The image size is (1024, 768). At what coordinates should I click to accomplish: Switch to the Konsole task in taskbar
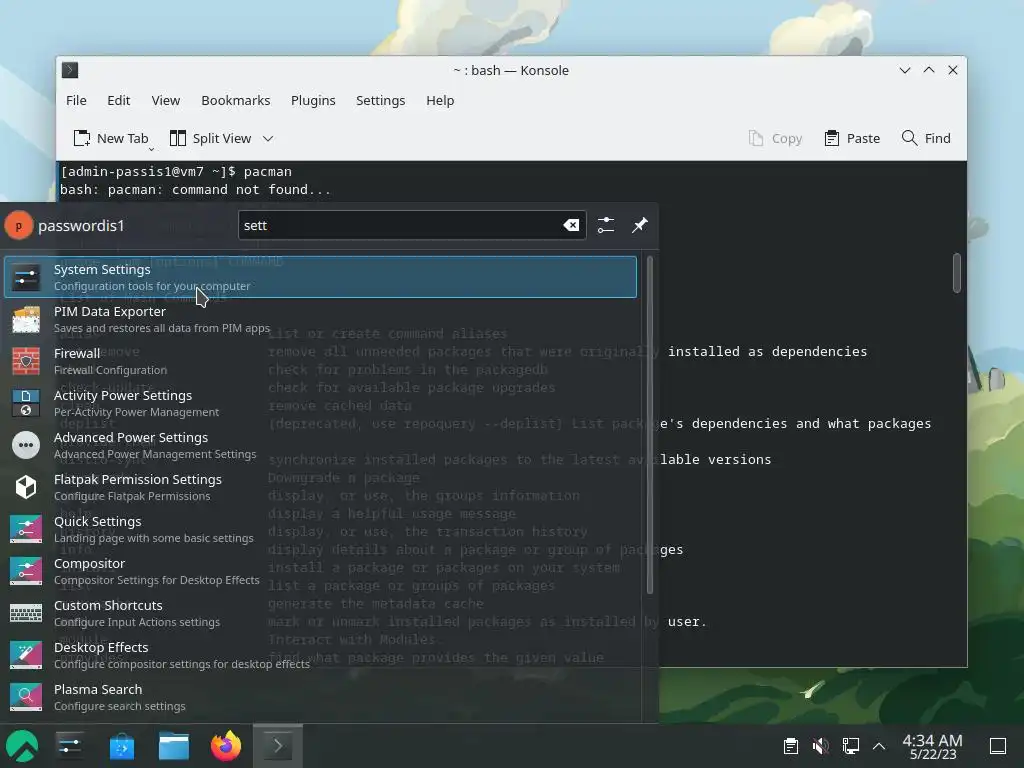pos(278,746)
